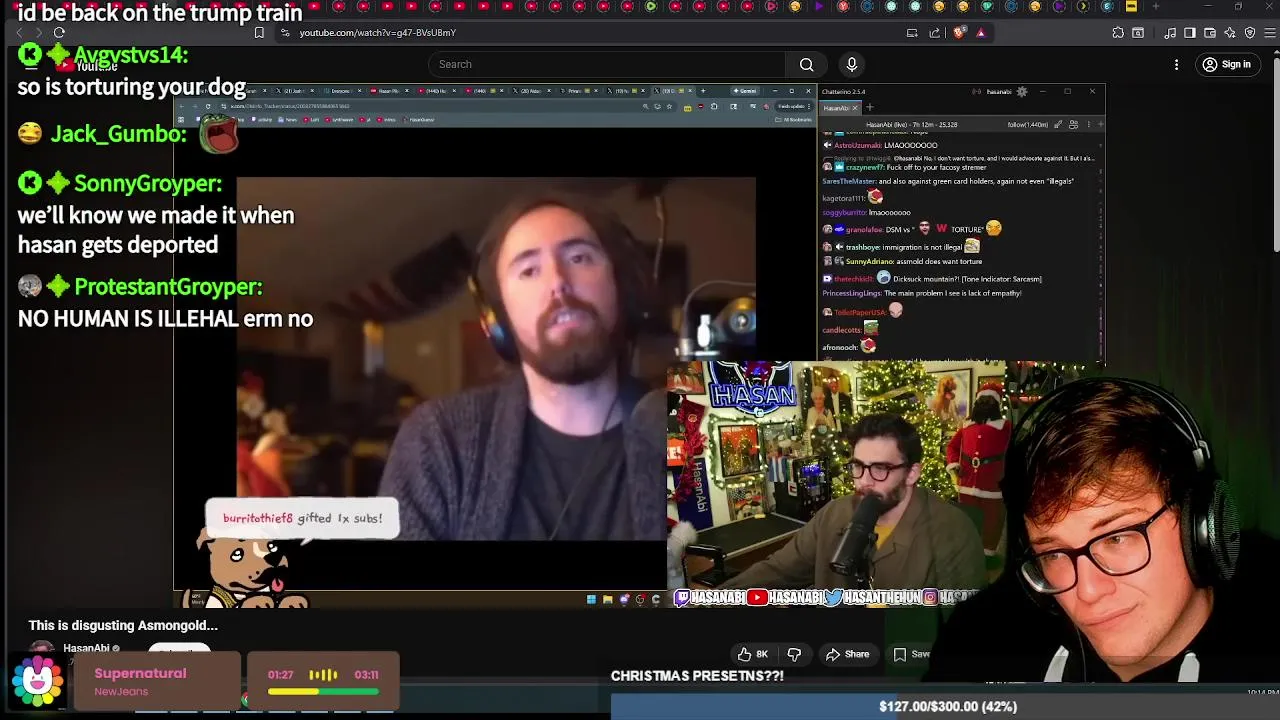Click username thetechkid1 in chat
1280x720 pixels.
click(853, 279)
